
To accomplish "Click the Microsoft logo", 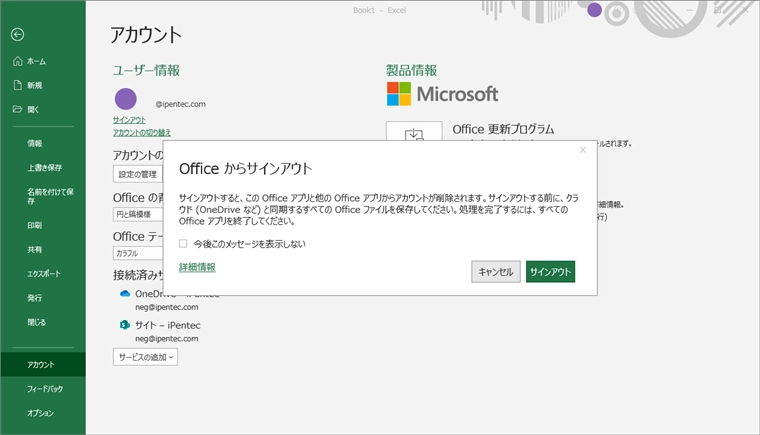I will [x=442, y=94].
